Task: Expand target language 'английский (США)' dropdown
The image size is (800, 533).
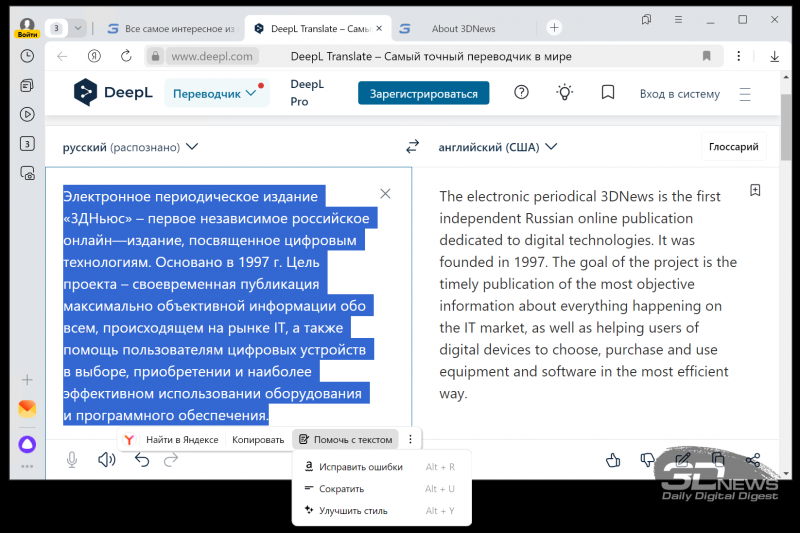Action: 497,147
